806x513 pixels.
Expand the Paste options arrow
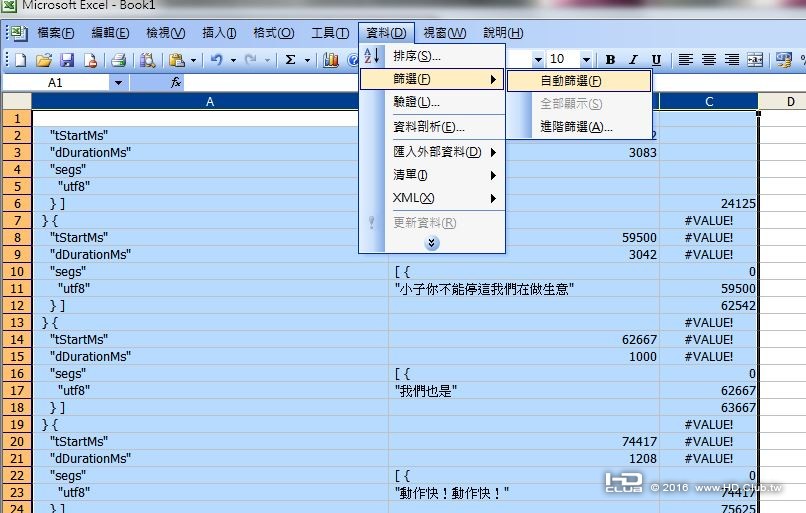(x=193, y=60)
